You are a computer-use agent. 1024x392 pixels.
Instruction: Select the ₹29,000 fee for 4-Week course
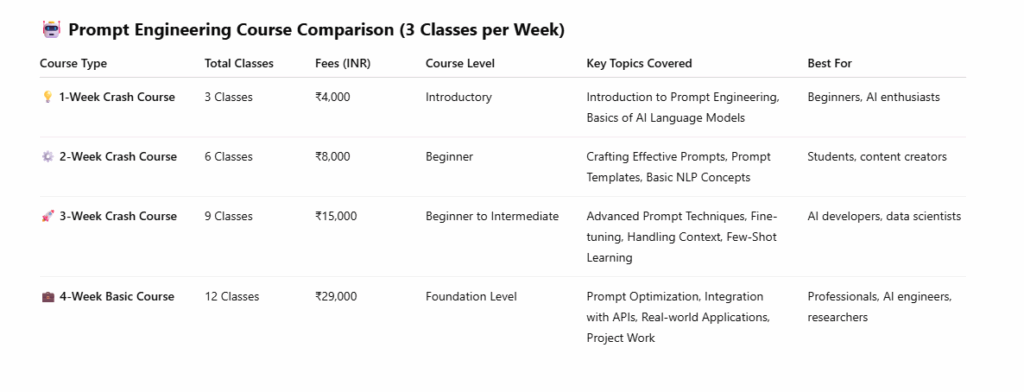tap(336, 297)
